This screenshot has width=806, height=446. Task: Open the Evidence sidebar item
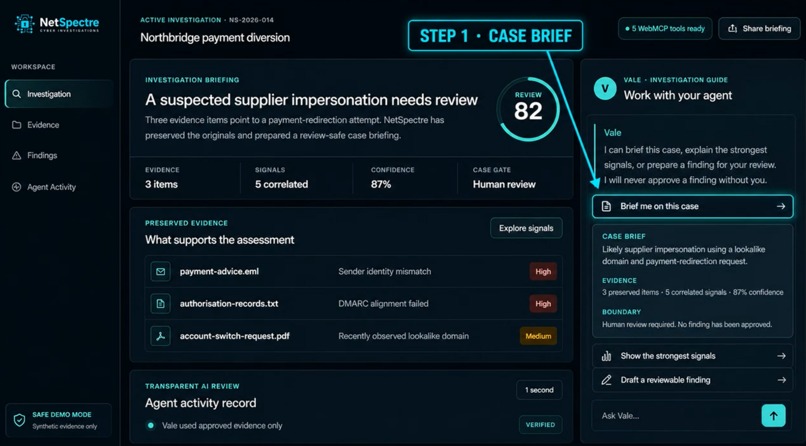click(x=59, y=125)
